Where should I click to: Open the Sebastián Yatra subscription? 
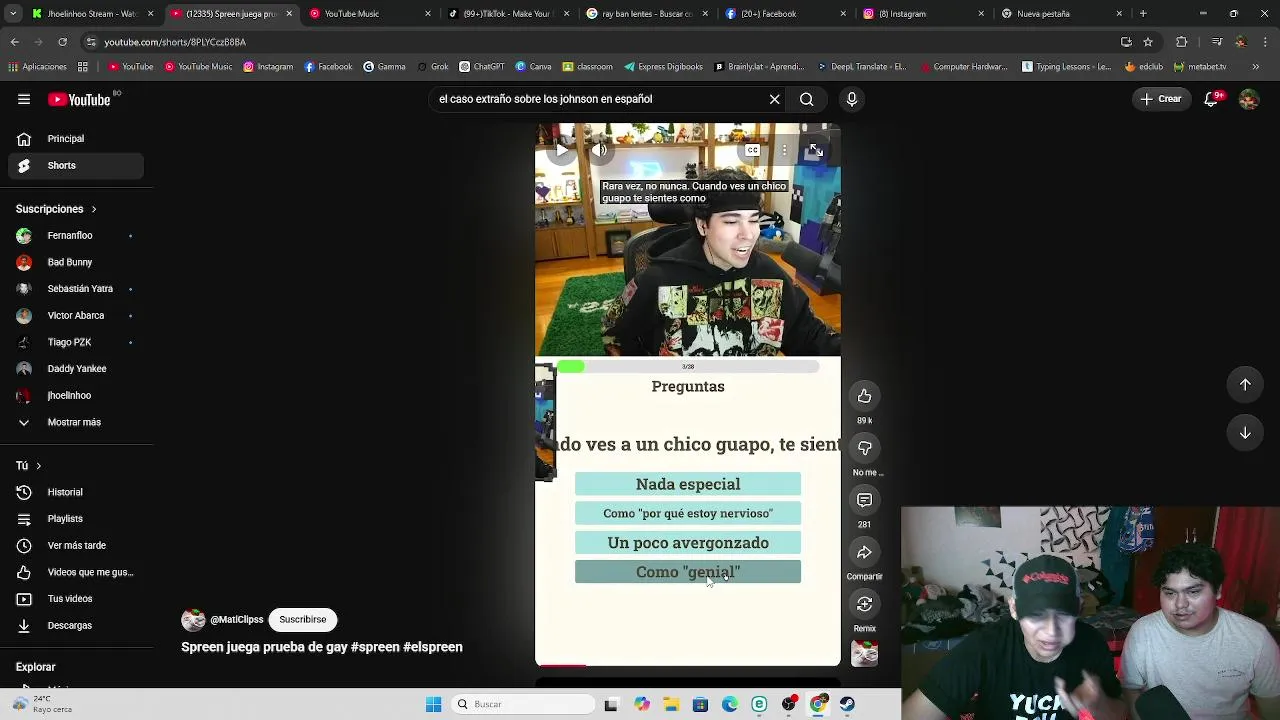[x=76, y=289]
